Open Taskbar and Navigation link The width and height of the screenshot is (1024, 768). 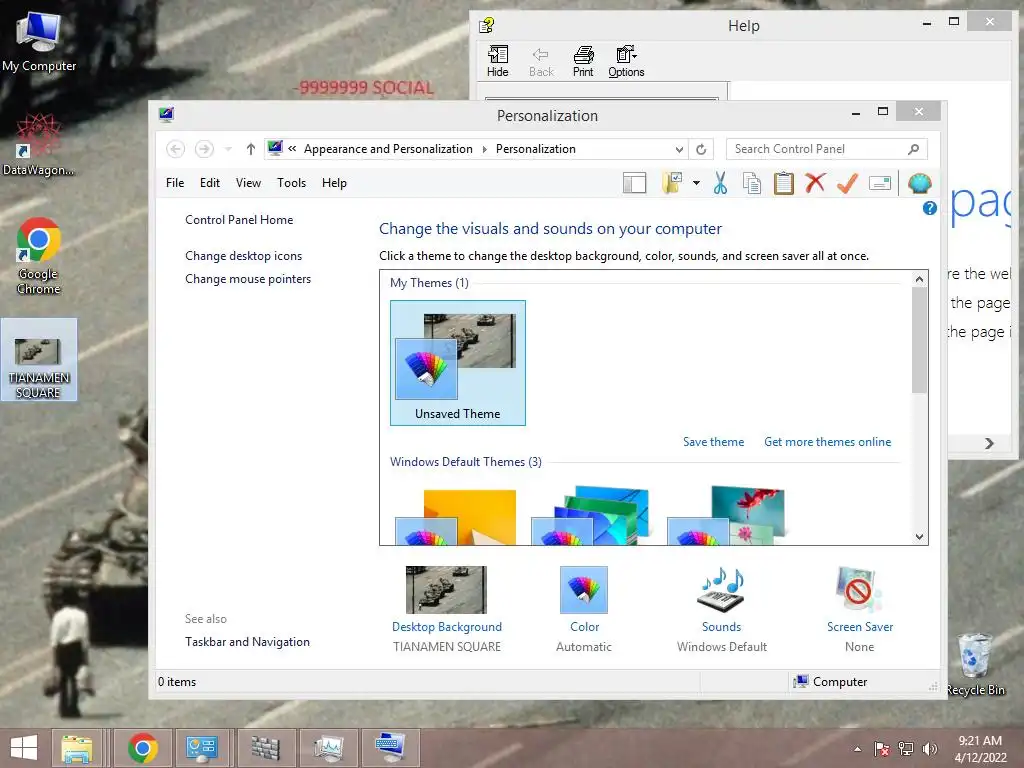[x=248, y=642]
